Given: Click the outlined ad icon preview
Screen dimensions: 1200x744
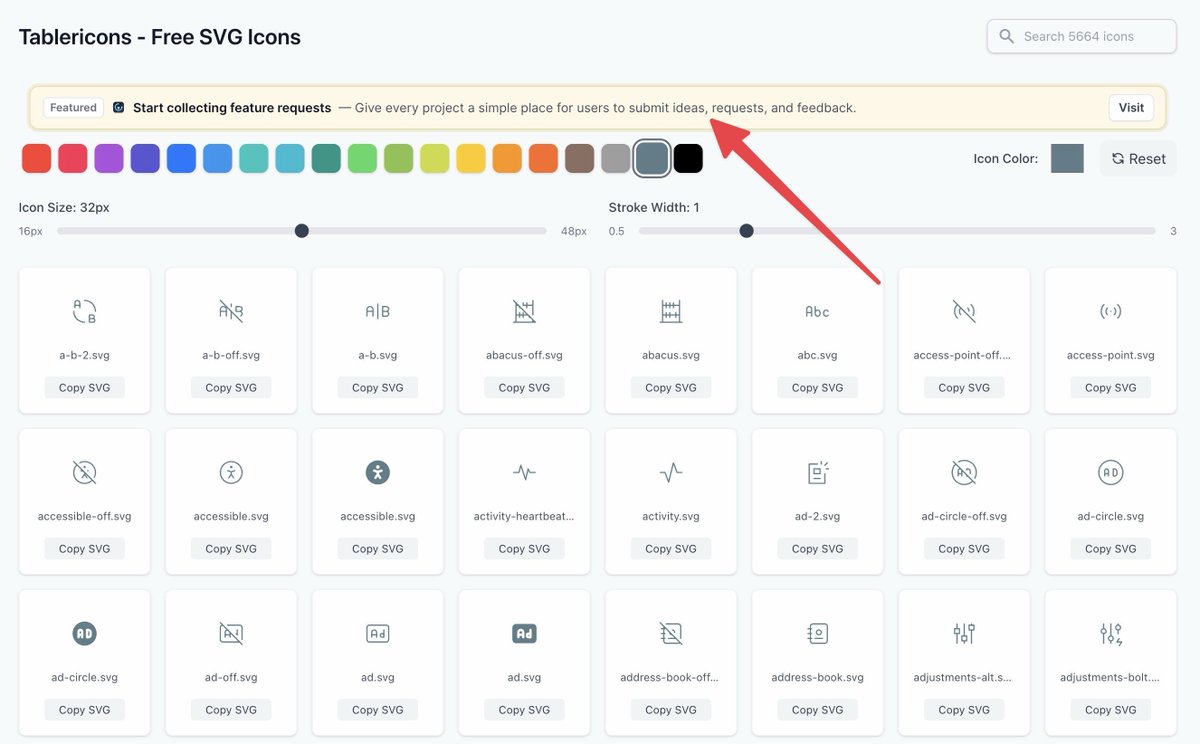Looking at the screenshot, I should click(378, 633).
